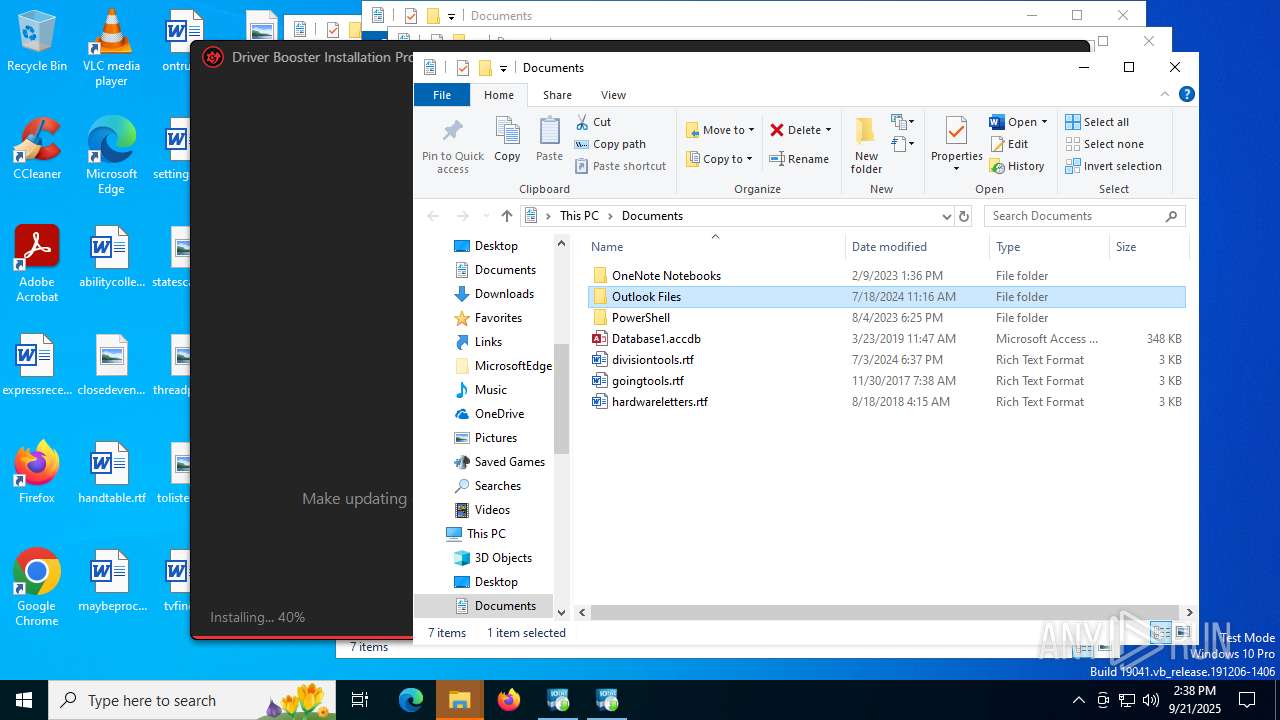Click Copy path in Clipboard group
Image resolution: width=1280 pixels, height=720 pixels.
click(x=610, y=144)
